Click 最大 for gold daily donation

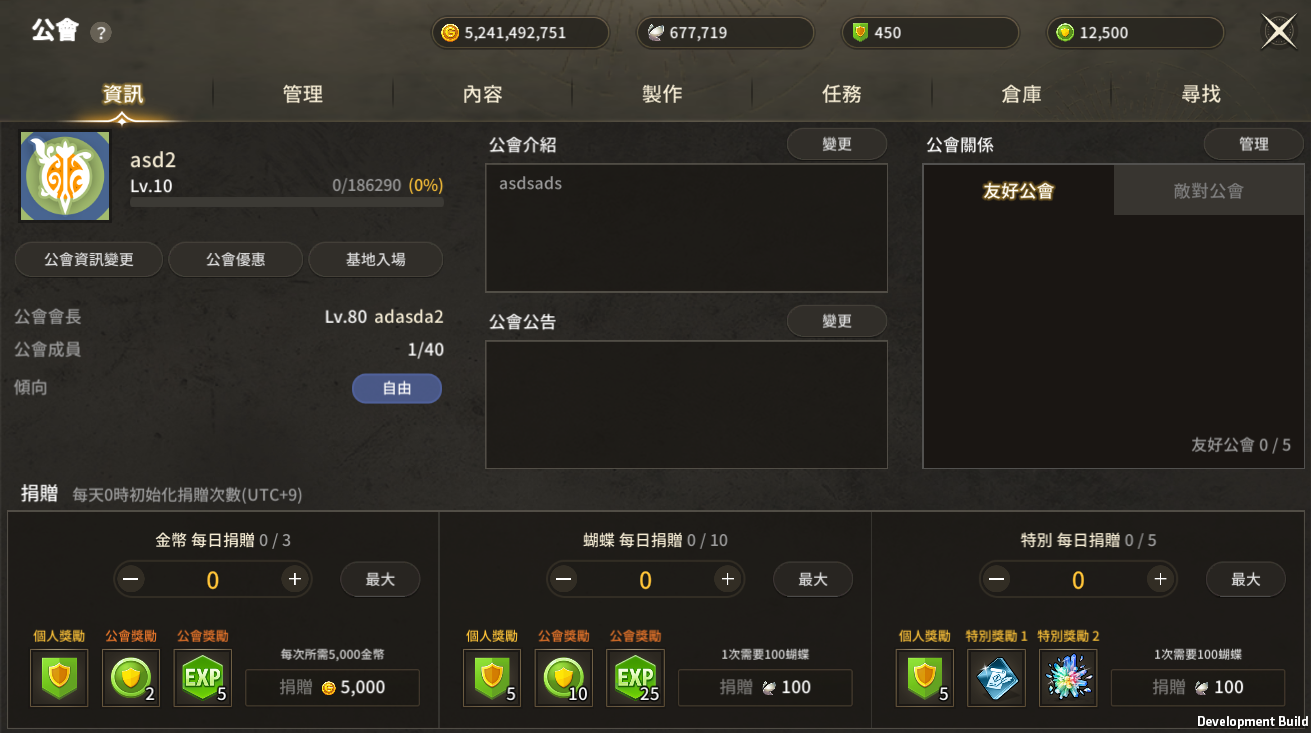380,579
